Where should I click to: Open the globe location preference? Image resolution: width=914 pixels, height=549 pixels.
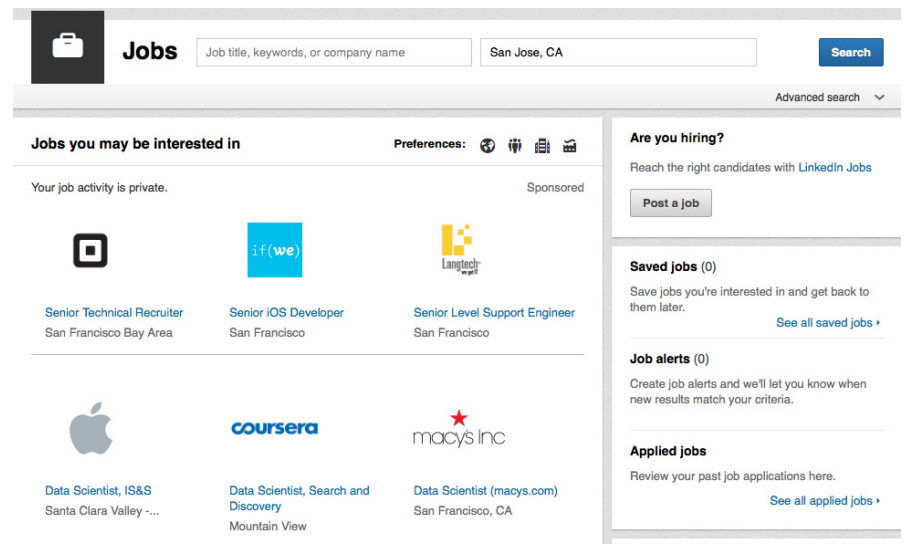[488, 146]
